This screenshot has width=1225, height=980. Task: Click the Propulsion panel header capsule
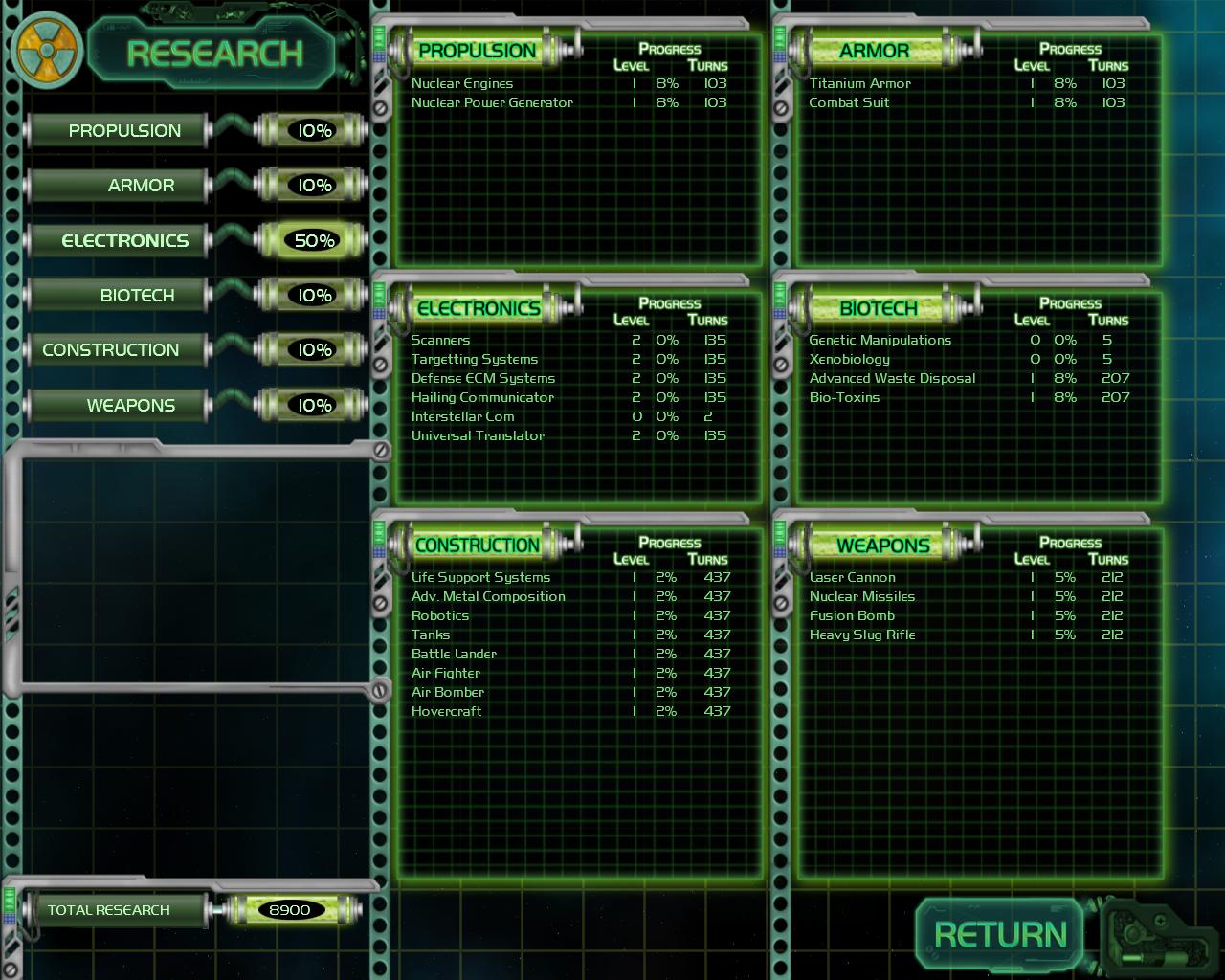point(479,51)
